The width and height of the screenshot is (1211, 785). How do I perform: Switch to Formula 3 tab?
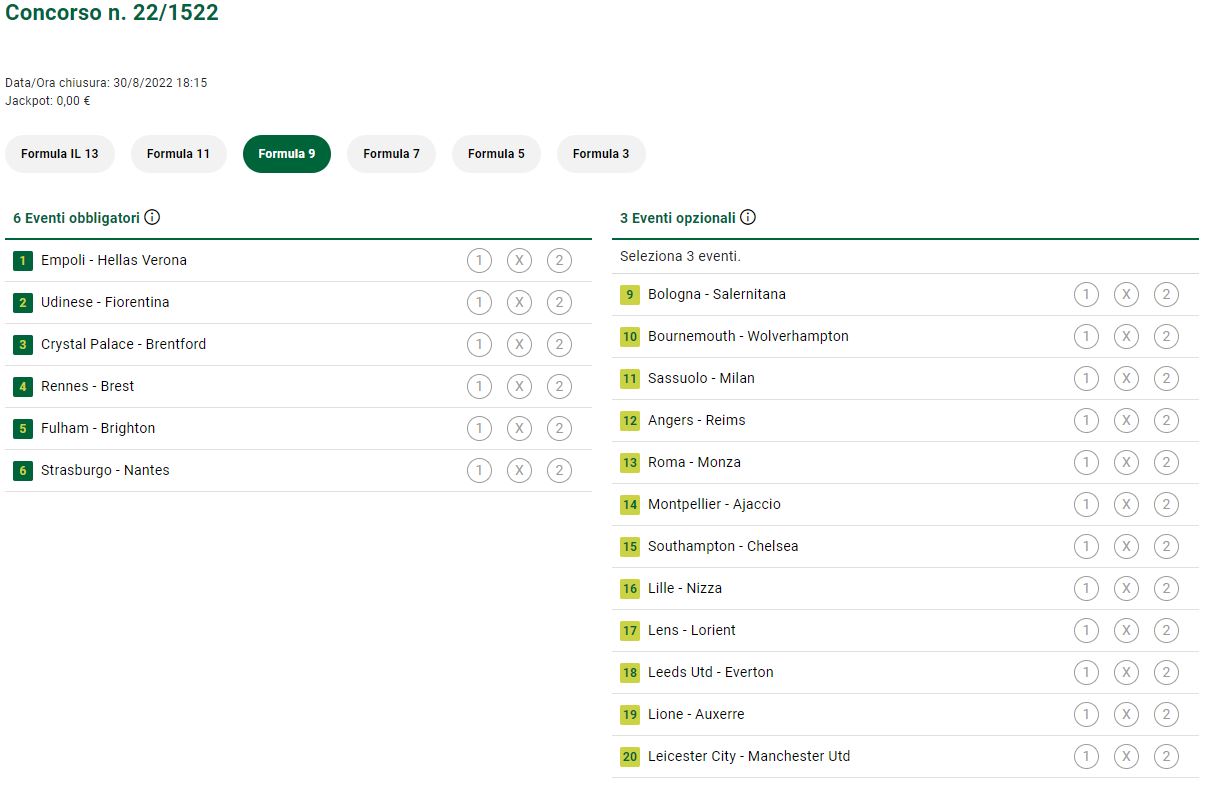coord(601,154)
